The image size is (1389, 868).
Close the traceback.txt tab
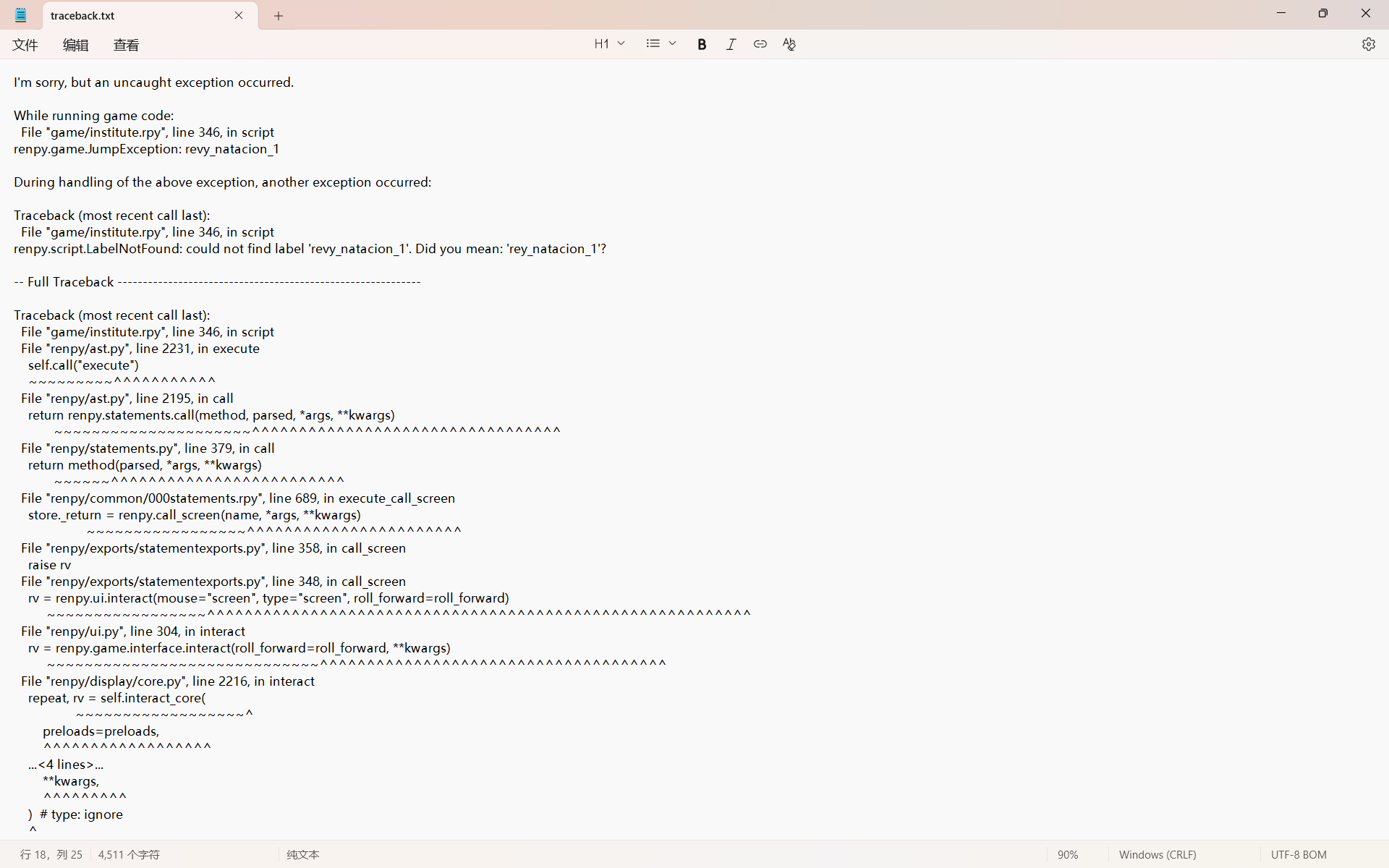239,15
